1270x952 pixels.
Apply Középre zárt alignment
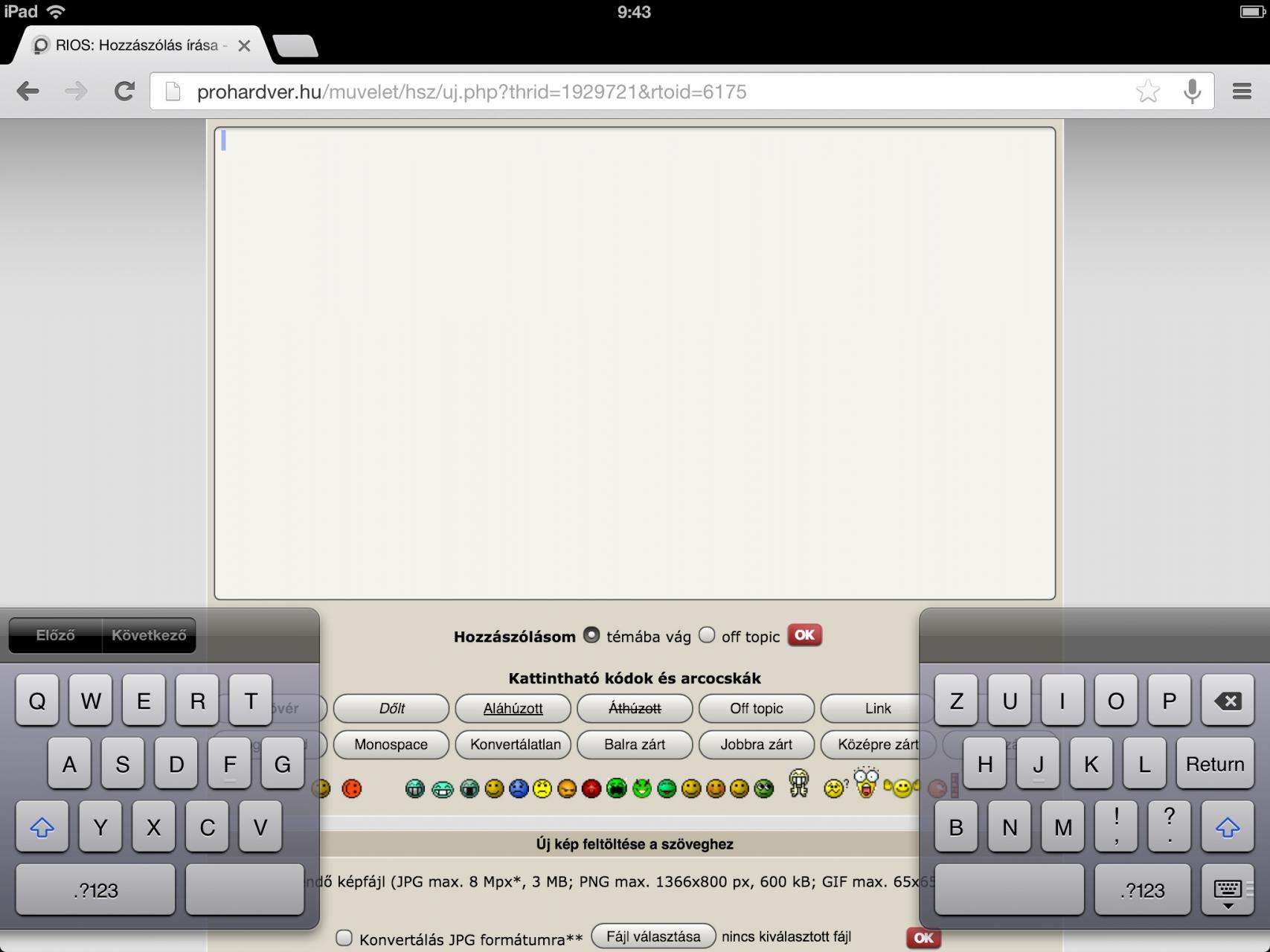[878, 744]
